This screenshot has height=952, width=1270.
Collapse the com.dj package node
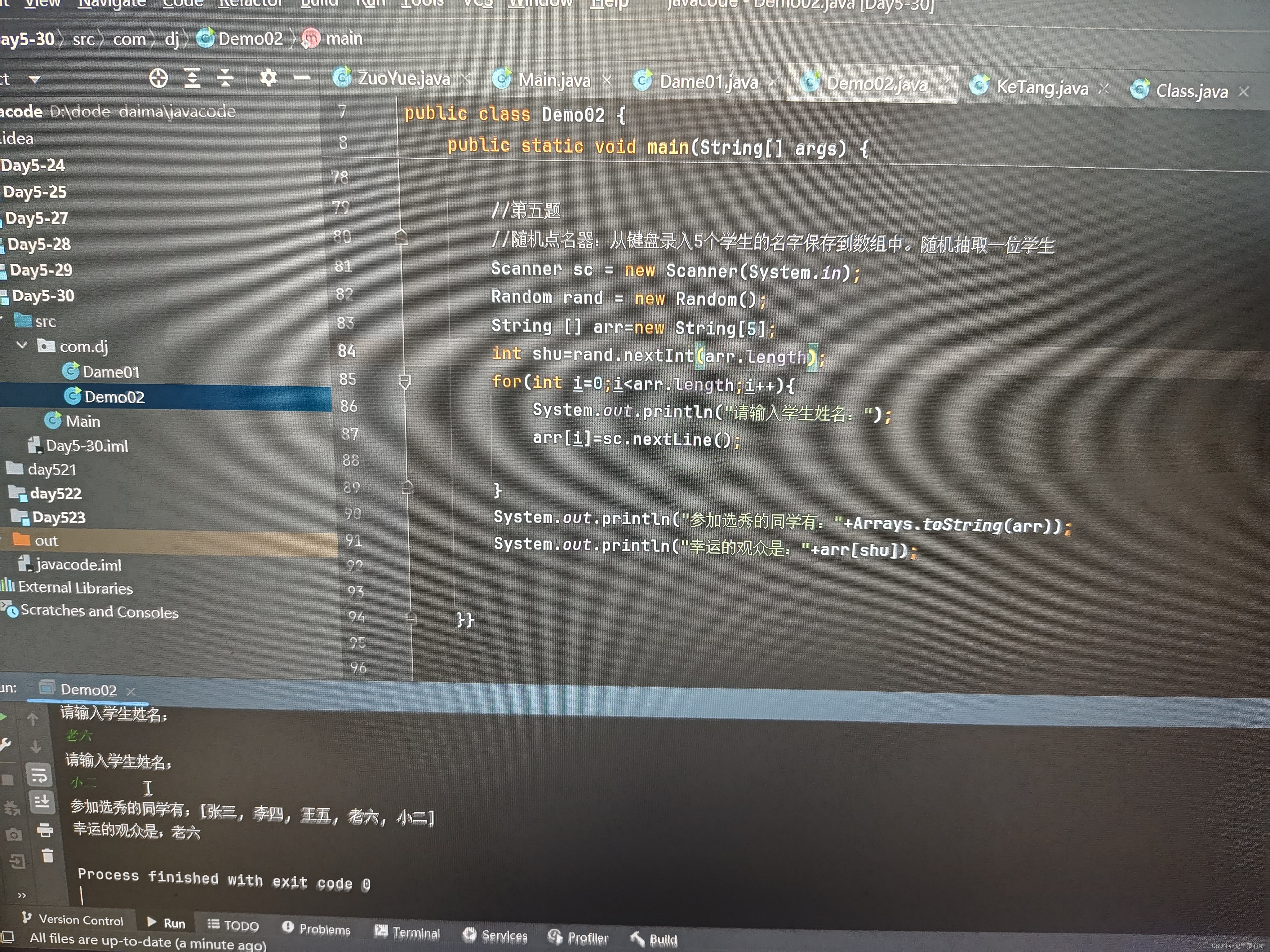tap(22, 345)
